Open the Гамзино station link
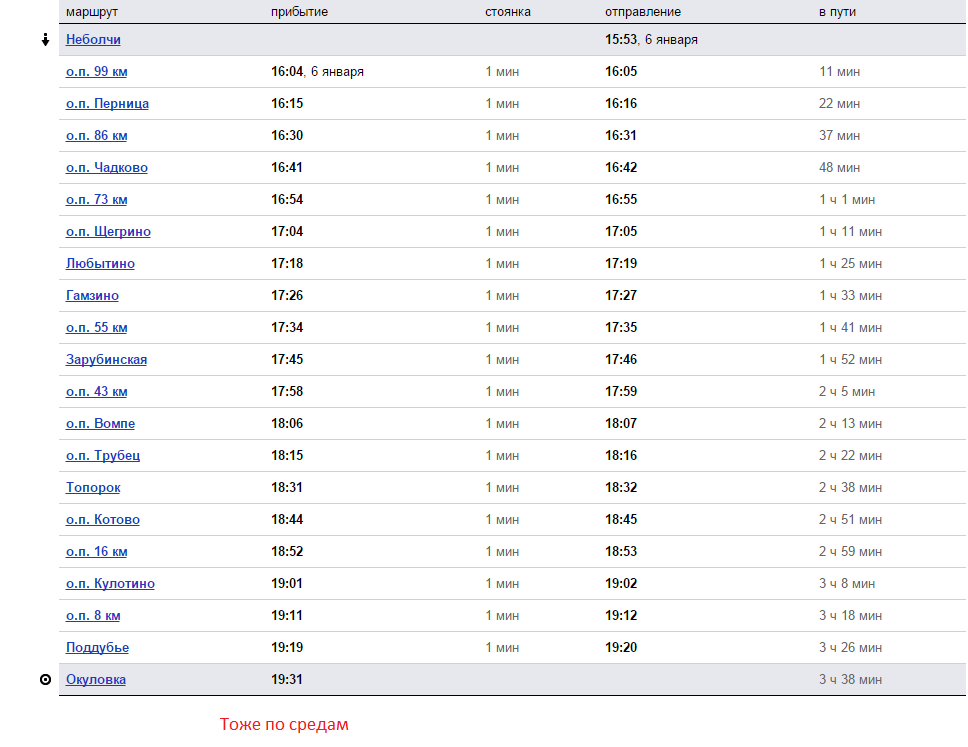968x747 pixels. 92,296
